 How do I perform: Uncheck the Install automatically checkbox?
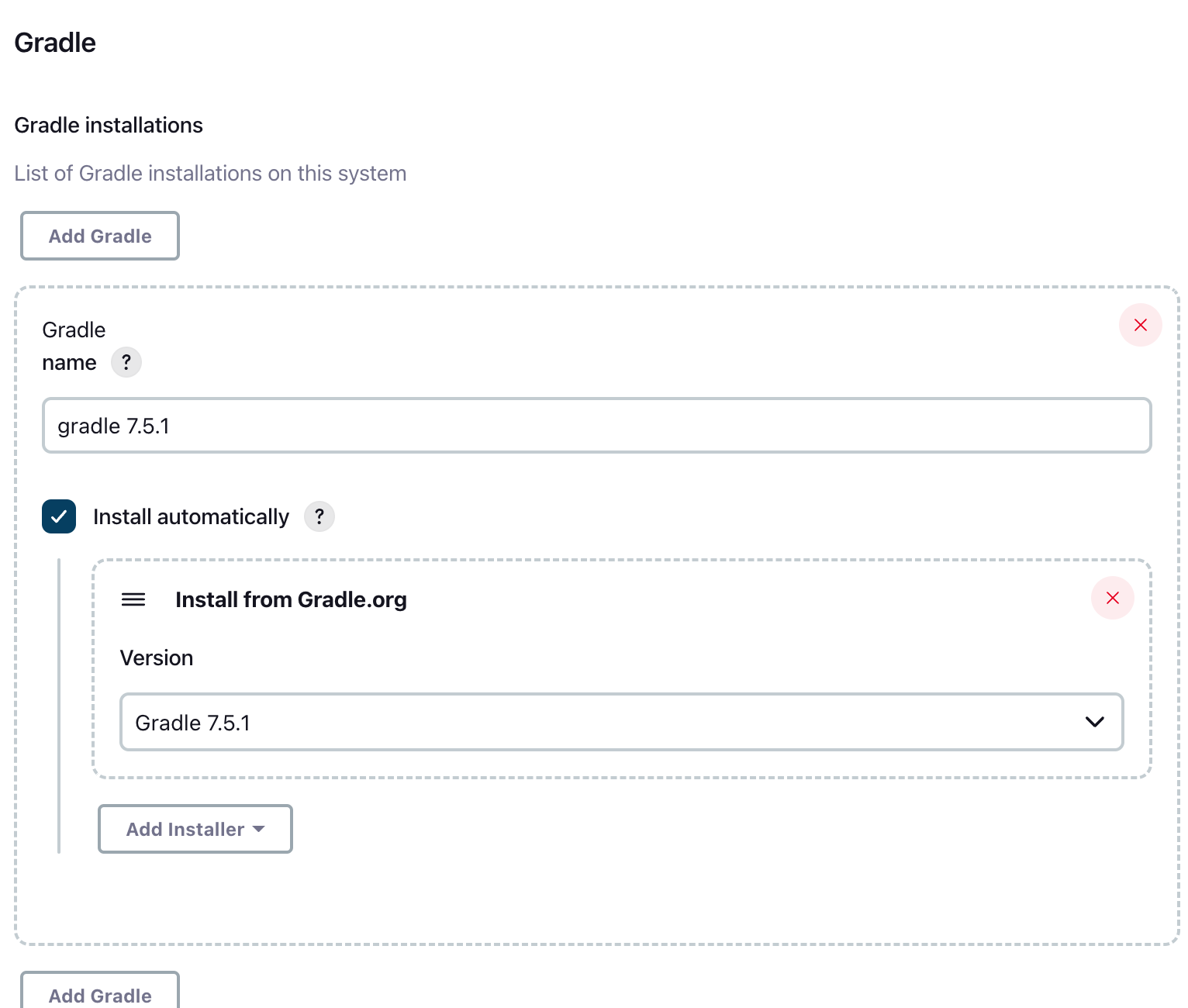pos(59,516)
